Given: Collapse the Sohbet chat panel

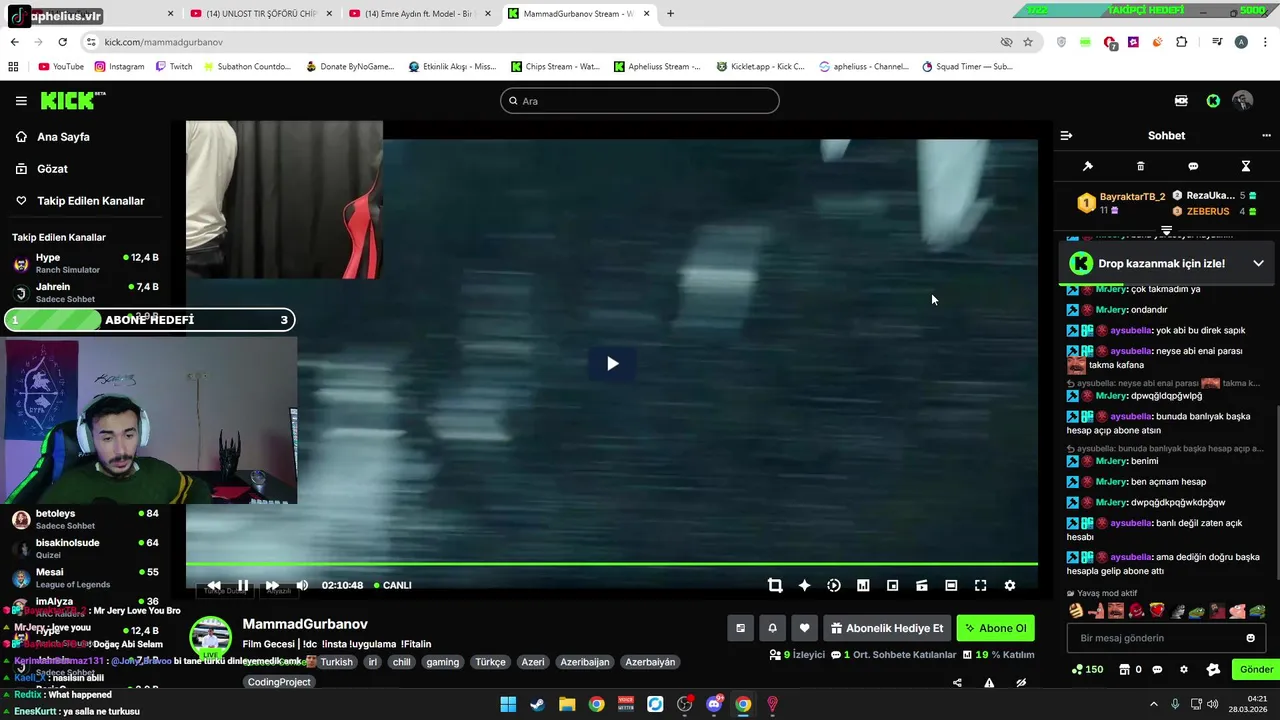Looking at the screenshot, I should point(1066,136).
